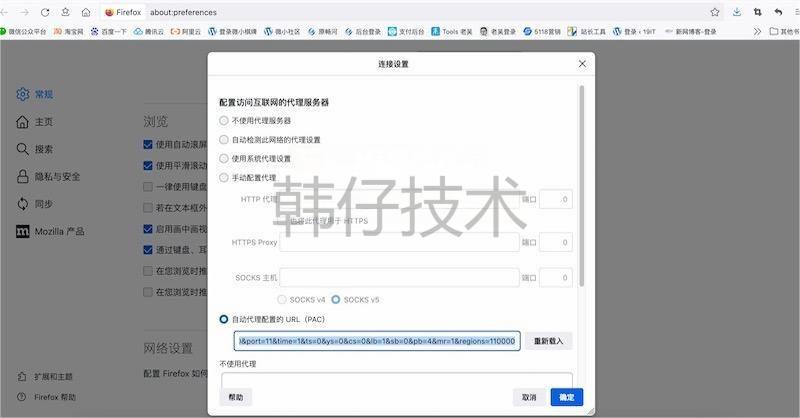Open the 阿里云 bookmark

(x=186, y=32)
